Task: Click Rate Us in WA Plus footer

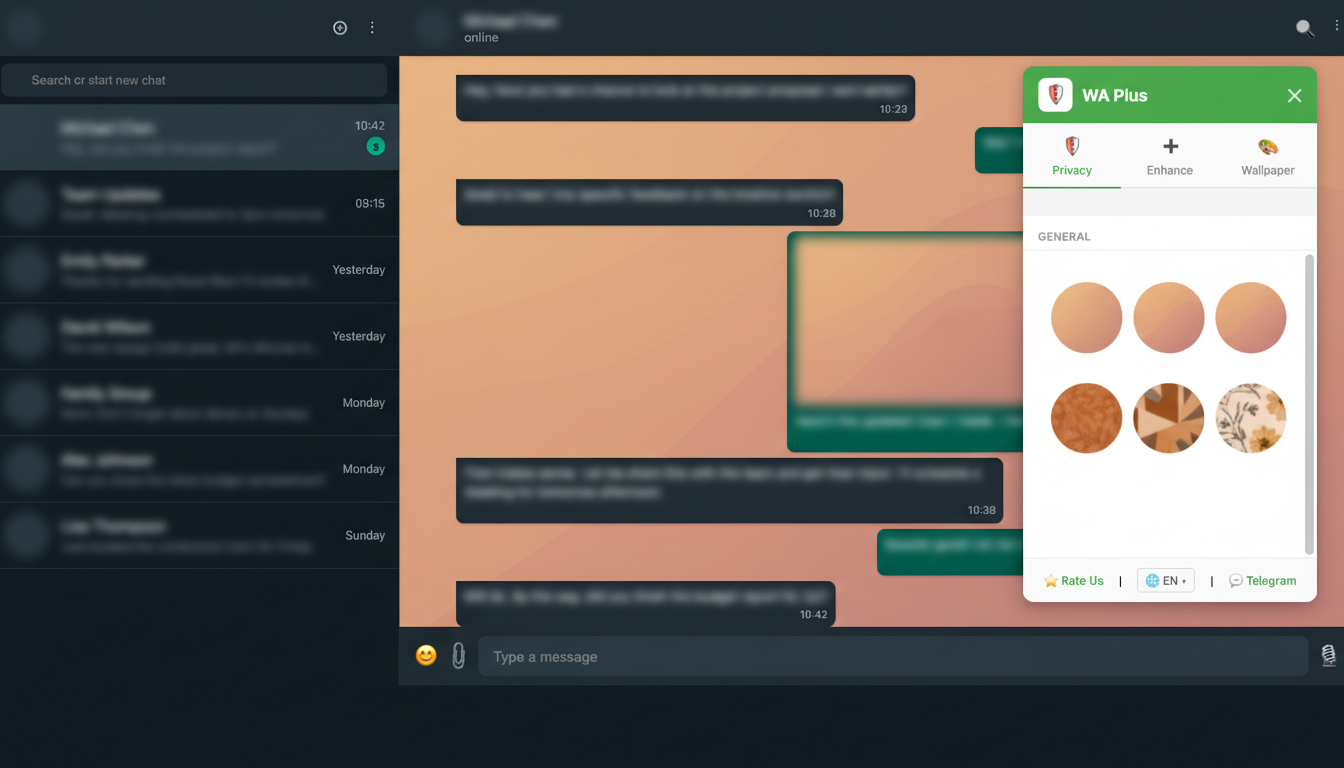Action: [x=1073, y=580]
